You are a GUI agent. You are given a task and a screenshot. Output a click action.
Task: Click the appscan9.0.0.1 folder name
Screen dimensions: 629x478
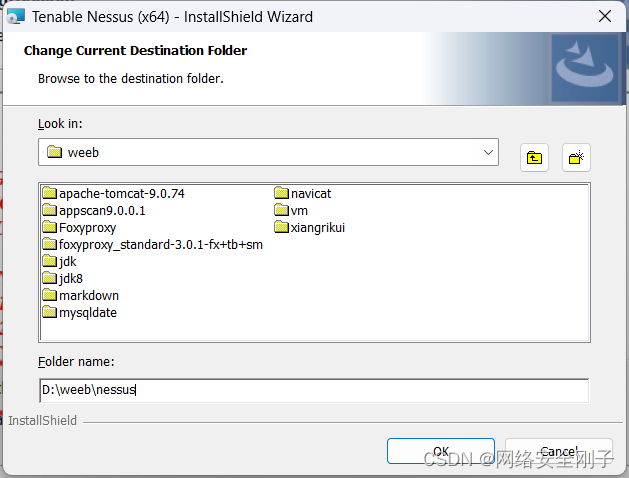102,211
